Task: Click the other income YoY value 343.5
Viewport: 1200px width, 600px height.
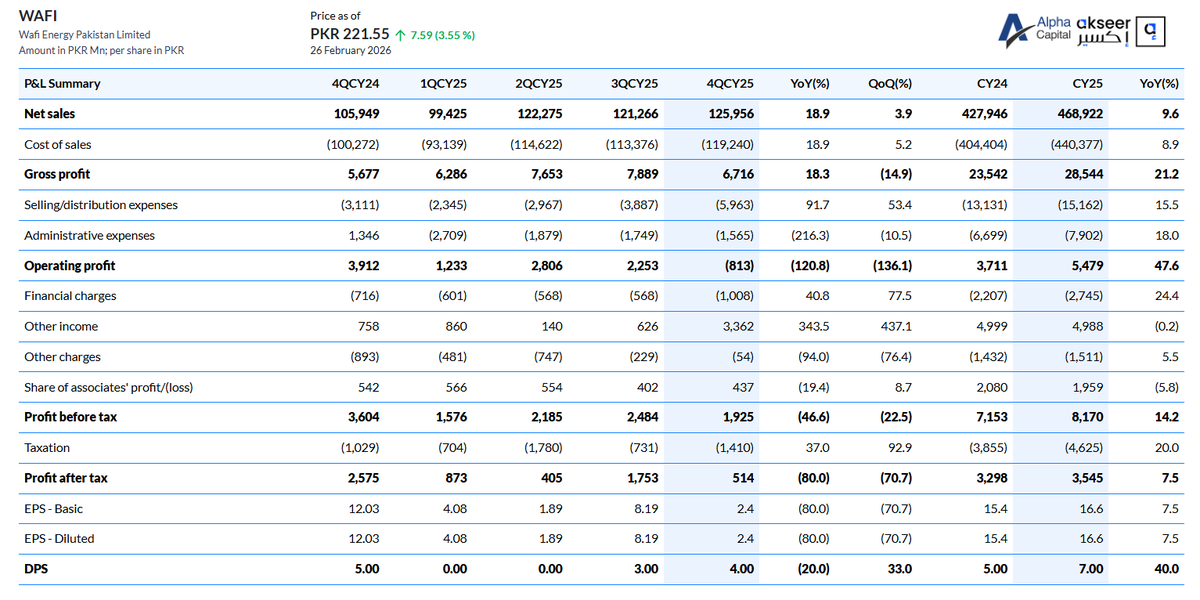Action: click(x=815, y=326)
